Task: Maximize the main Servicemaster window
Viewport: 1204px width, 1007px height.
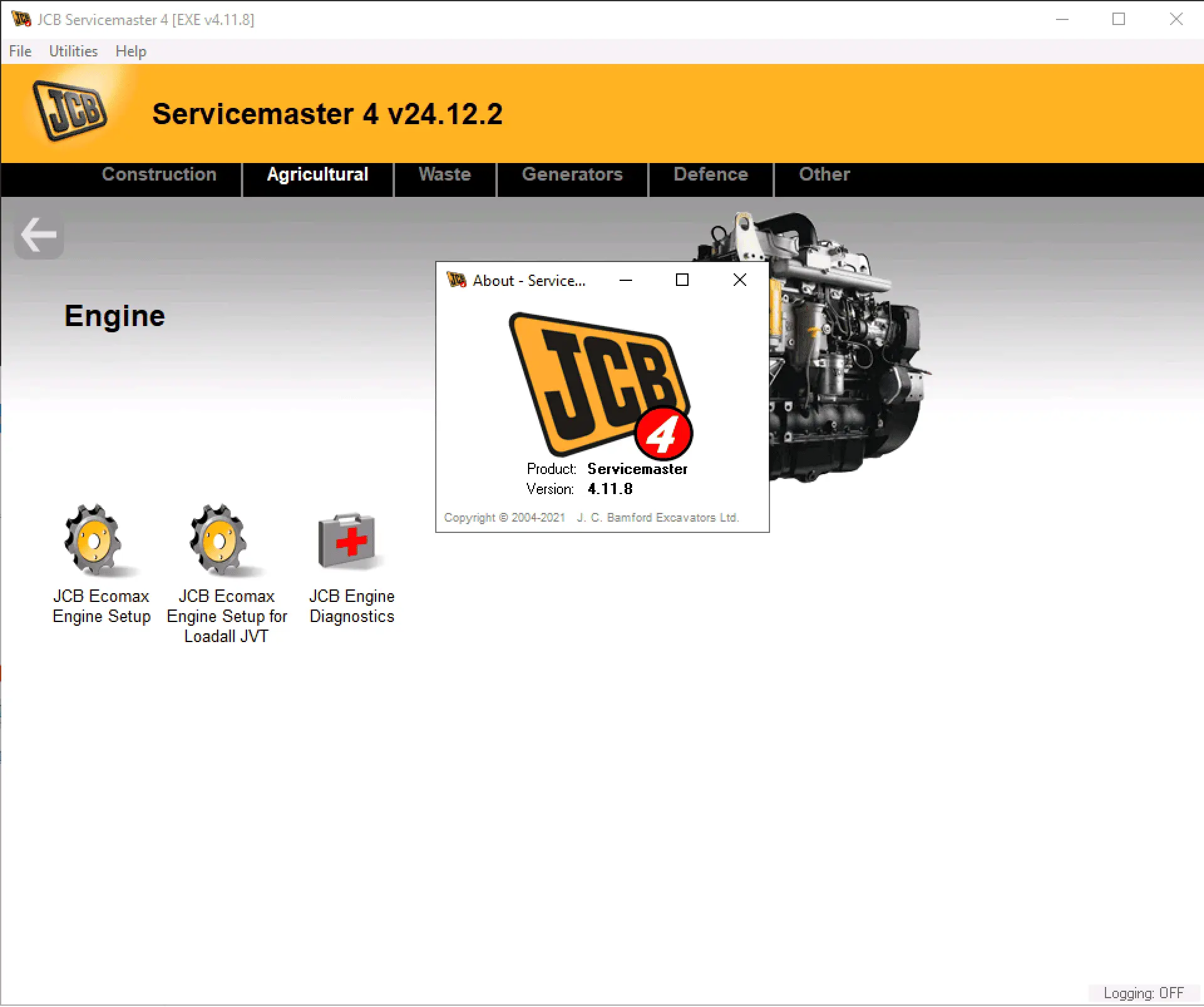Action: [x=1119, y=19]
